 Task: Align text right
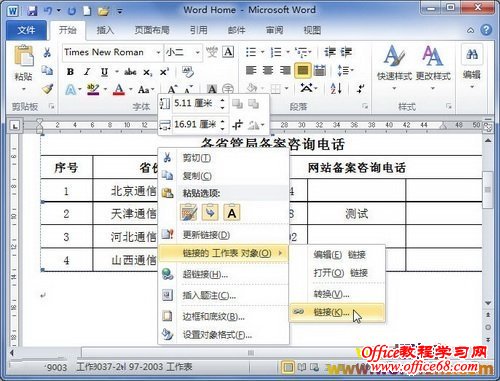pos(285,70)
